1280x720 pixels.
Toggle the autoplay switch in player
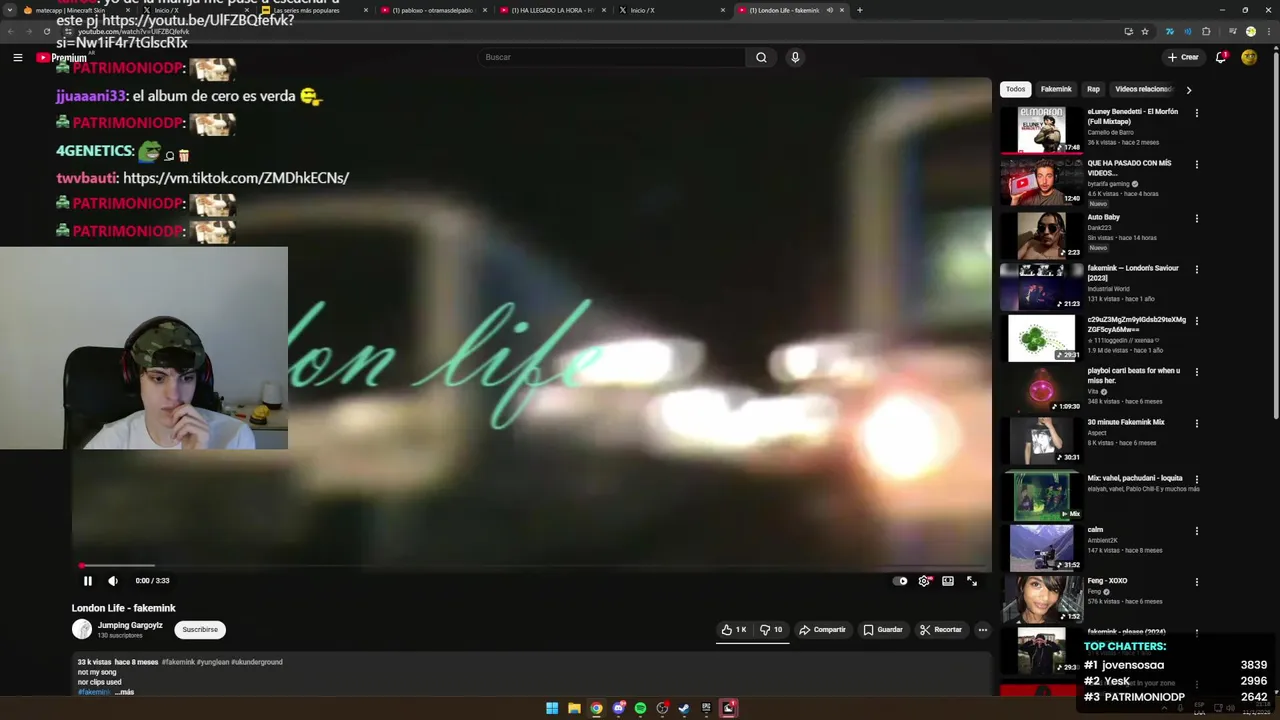901,581
